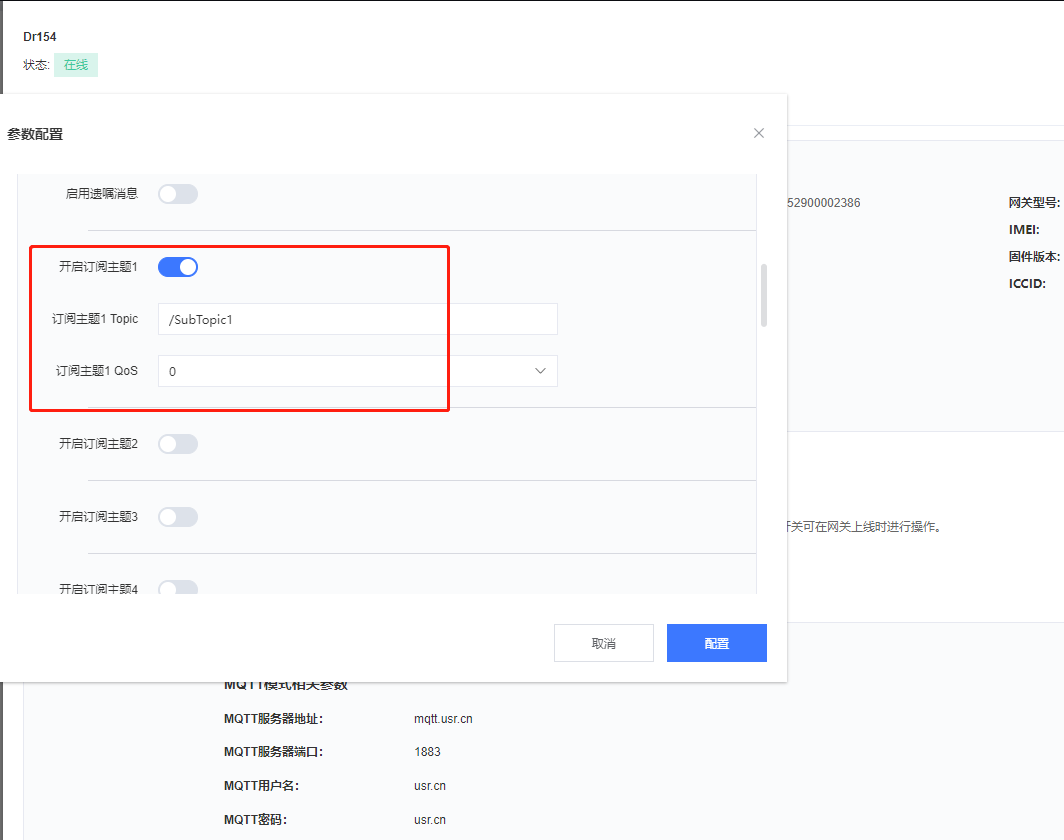Enable the 启用遗嘱消息 switch

pos(178,194)
